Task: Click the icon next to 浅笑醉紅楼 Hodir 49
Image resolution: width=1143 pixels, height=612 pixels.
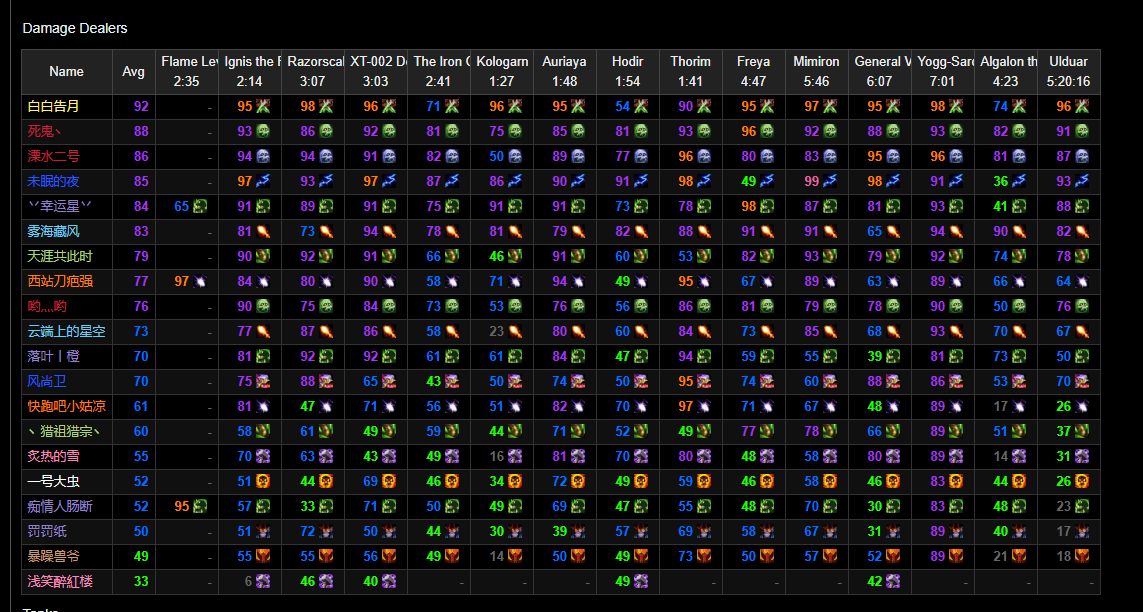Action: [641, 581]
